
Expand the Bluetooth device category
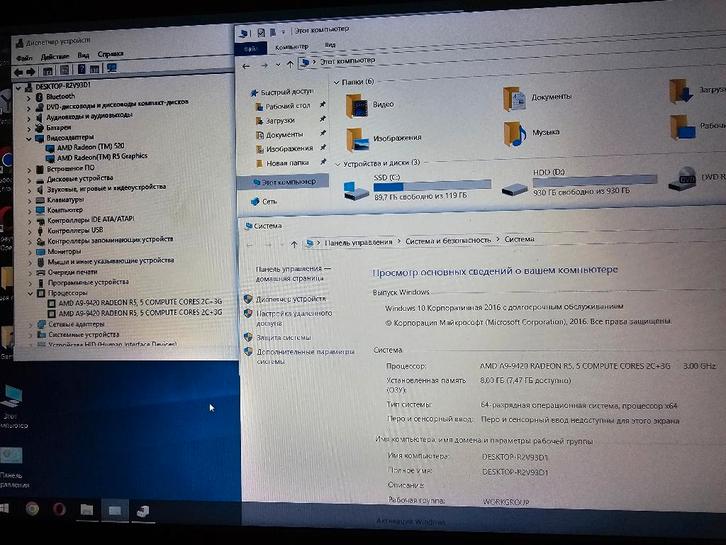point(29,99)
